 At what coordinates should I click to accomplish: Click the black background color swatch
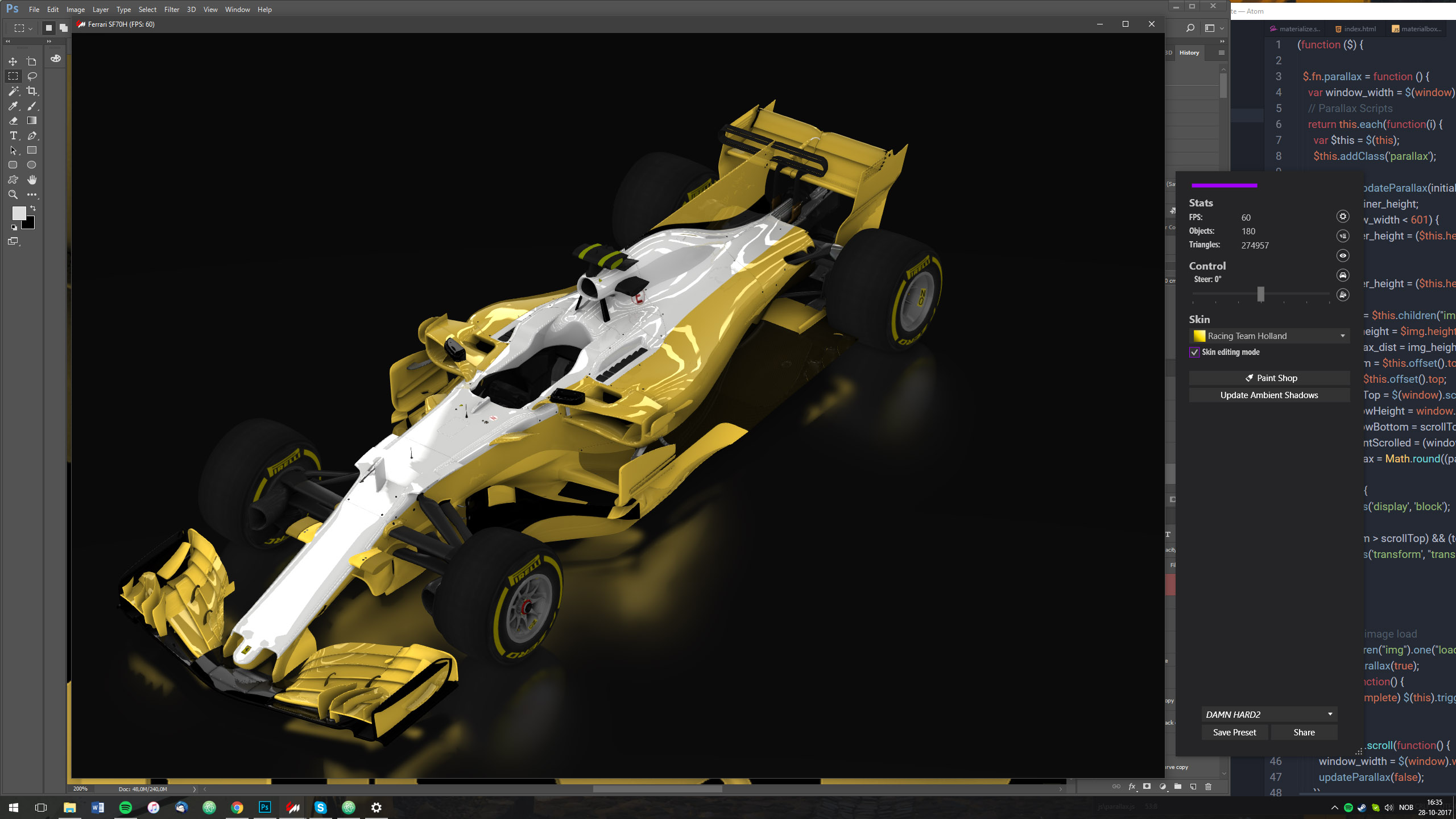point(29,224)
